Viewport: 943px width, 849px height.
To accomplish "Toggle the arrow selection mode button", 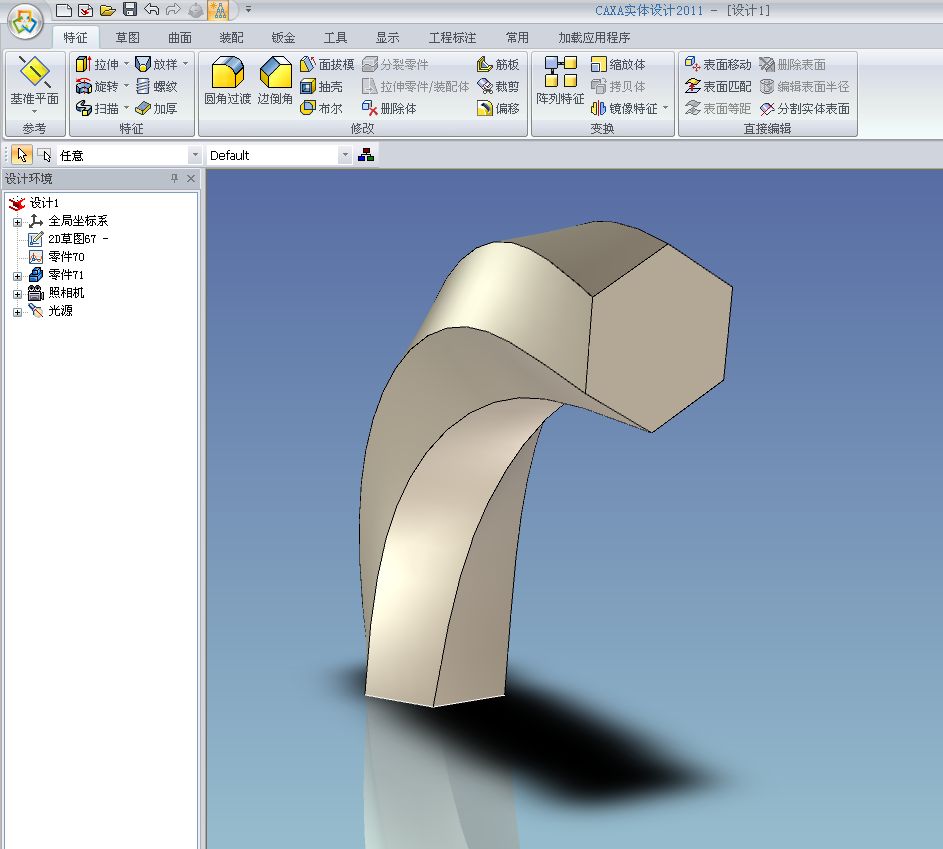I will pyautogui.click(x=22, y=155).
